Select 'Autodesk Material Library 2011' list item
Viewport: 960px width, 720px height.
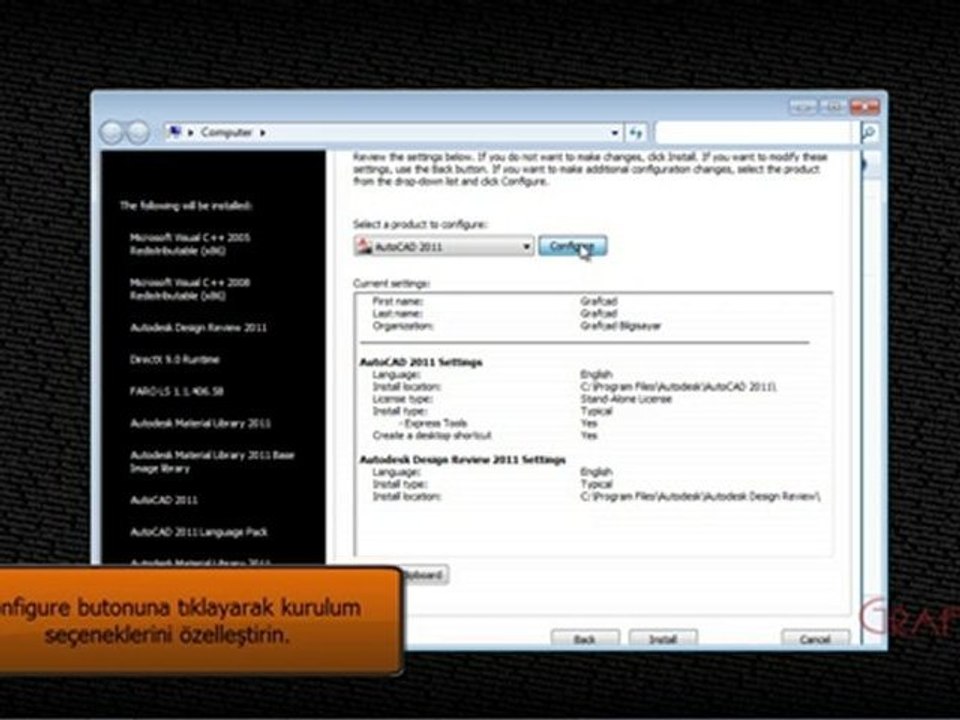click(x=200, y=423)
